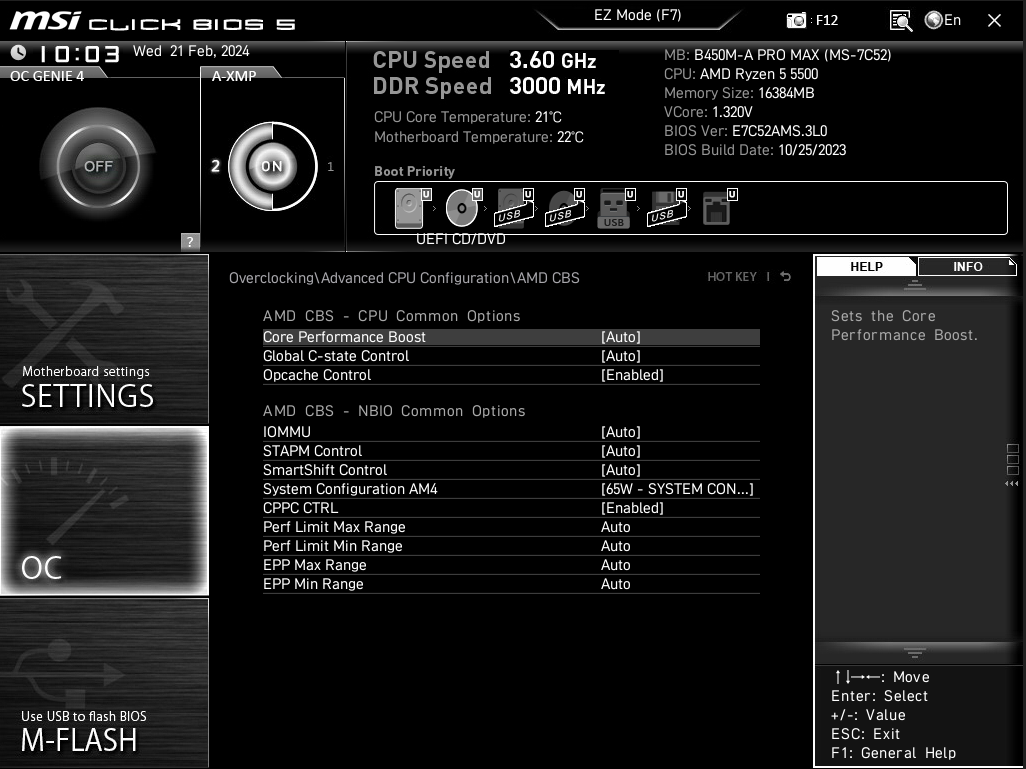Open the SmartShift Control [Auto] dropdown
Viewport: 1026px width, 769px height.
point(621,470)
